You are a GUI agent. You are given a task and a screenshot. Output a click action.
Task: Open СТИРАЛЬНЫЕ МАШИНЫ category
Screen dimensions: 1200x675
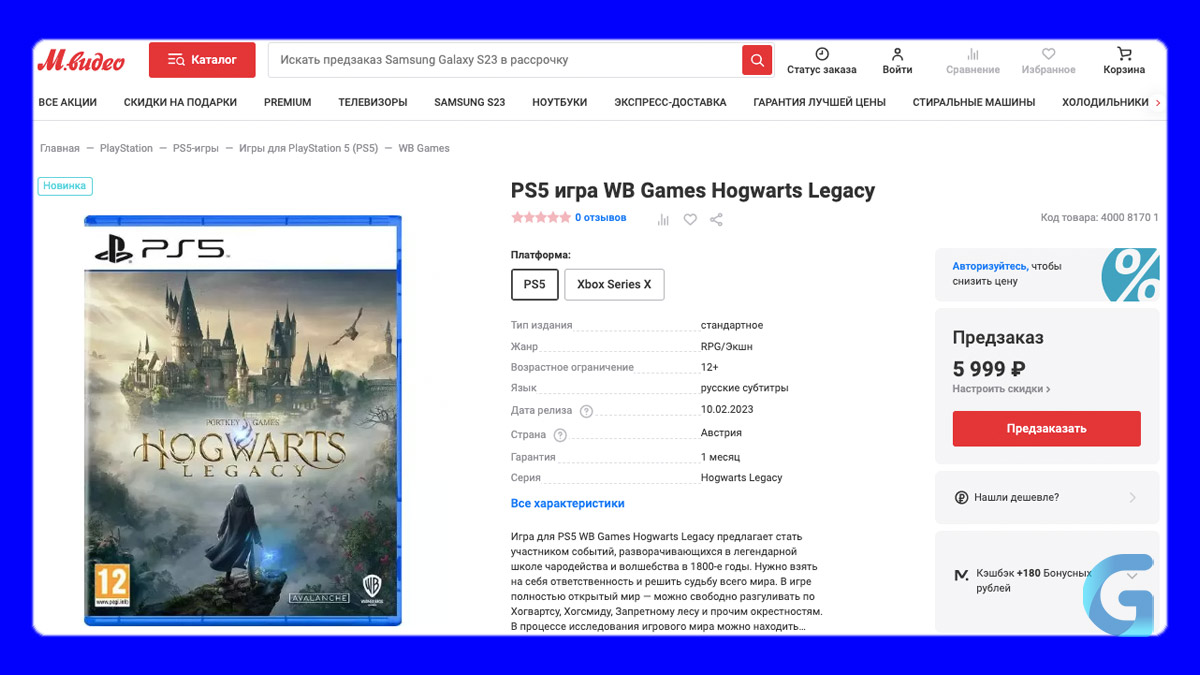point(974,102)
